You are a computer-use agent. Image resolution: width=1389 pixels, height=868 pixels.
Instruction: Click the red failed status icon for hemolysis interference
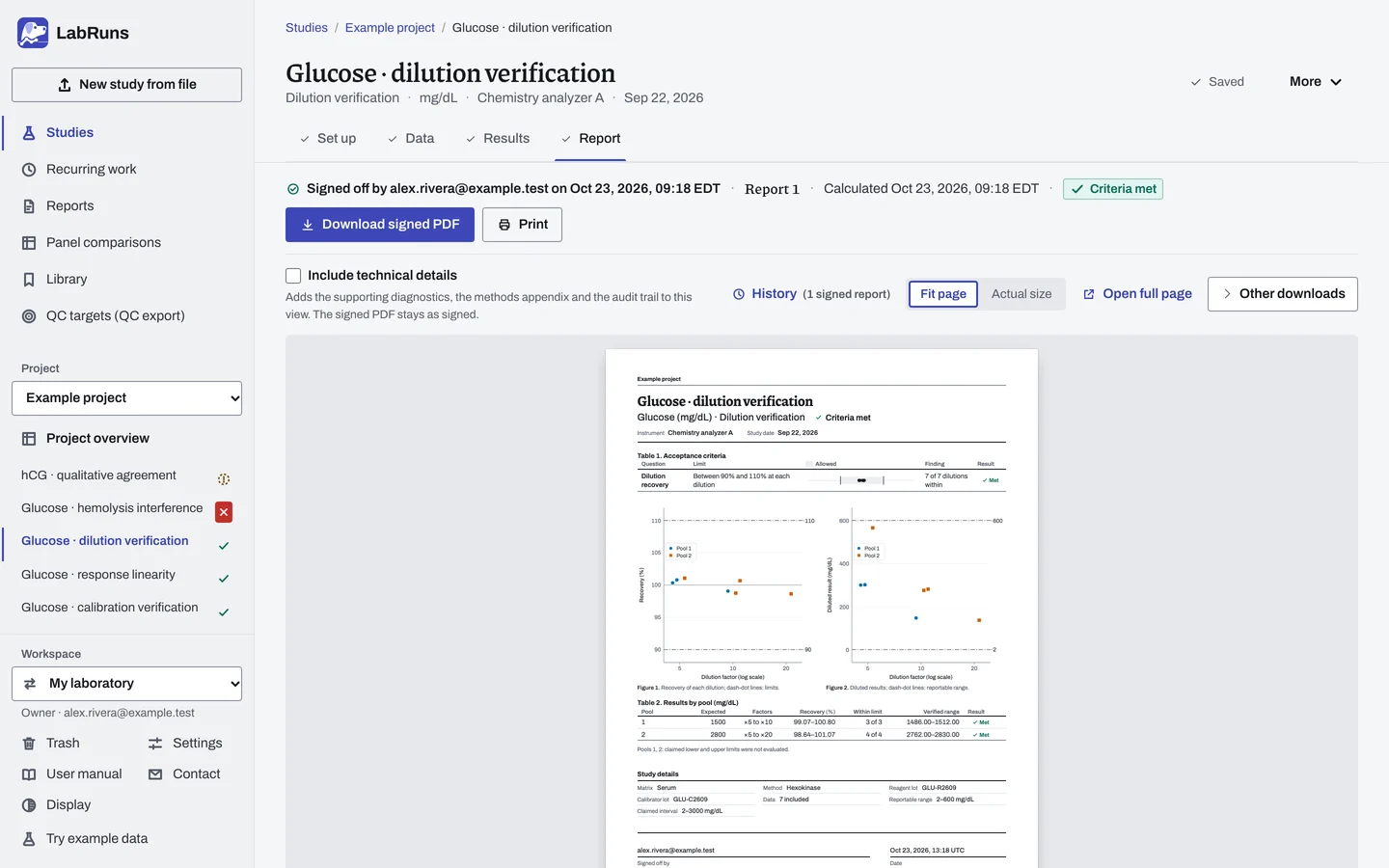(x=224, y=512)
